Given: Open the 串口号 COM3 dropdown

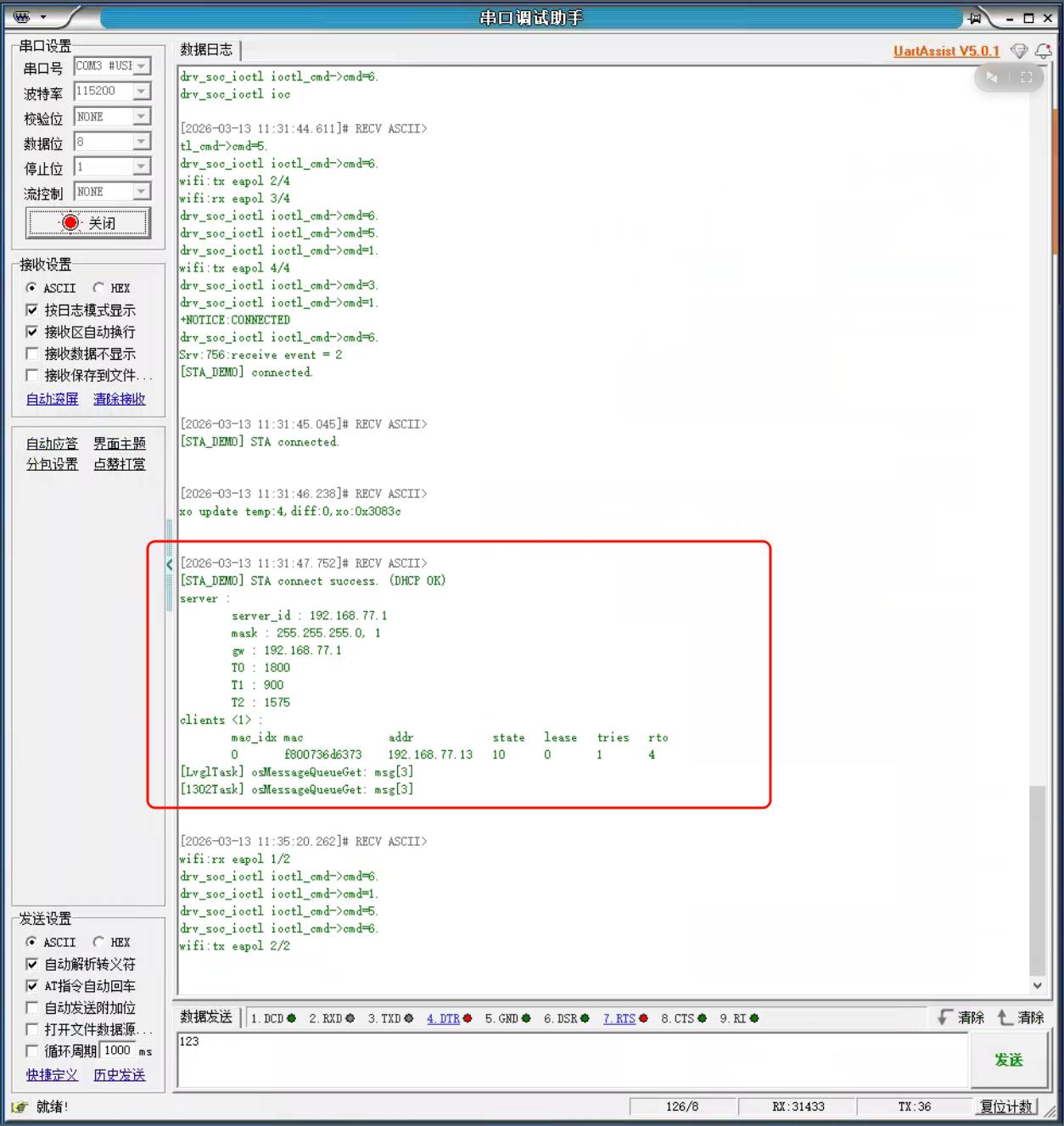Looking at the screenshot, I should click(142, 66).
